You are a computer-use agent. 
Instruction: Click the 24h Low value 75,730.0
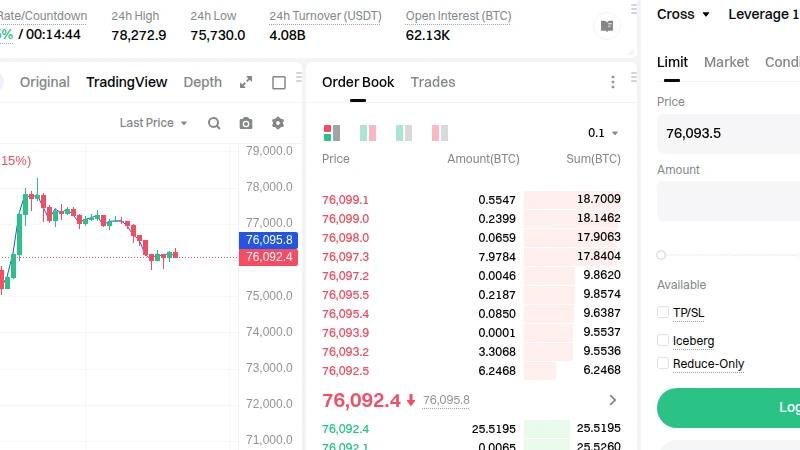point(218,35)
